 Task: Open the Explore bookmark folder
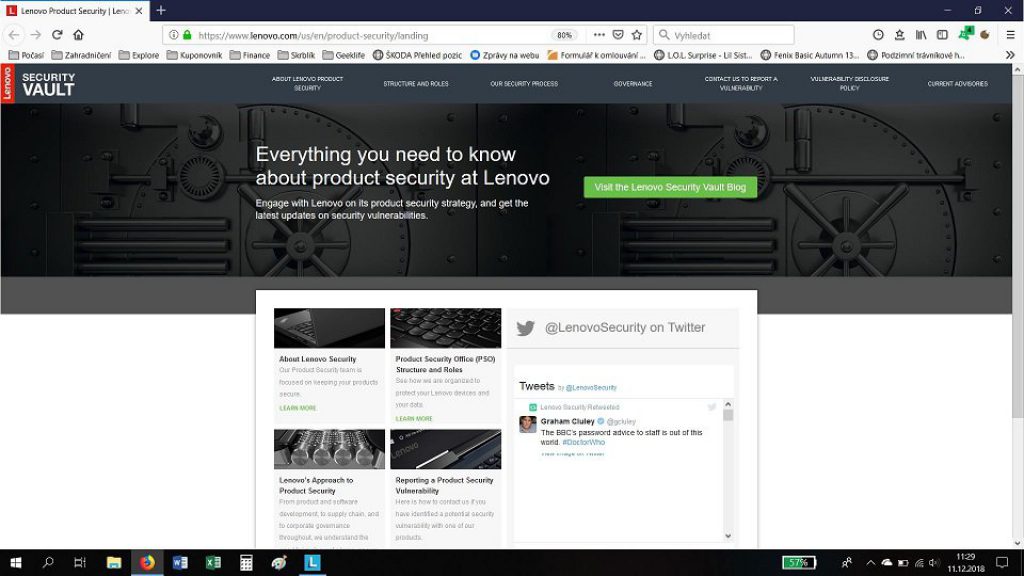click(x=138, y=56)
